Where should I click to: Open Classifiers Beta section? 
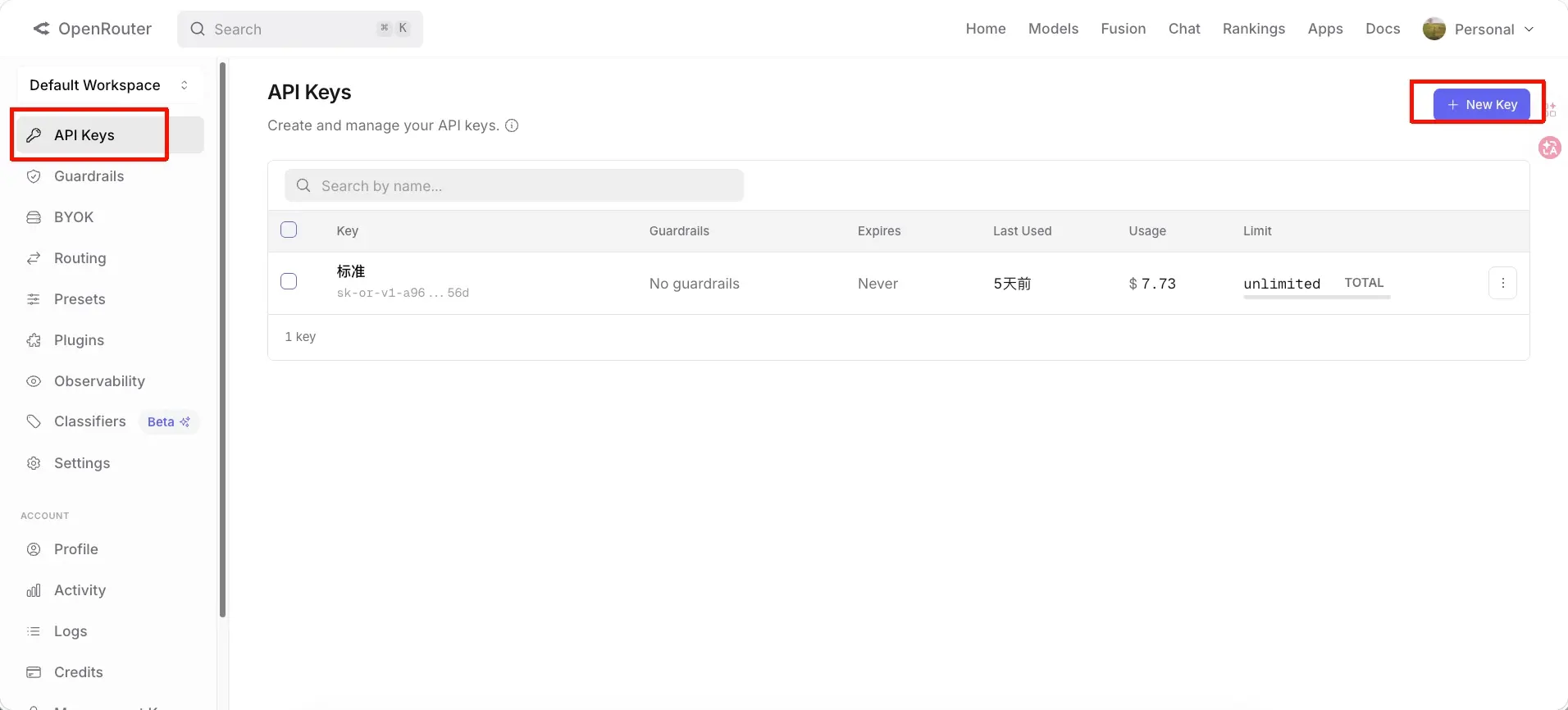click(x=110, y=422)
